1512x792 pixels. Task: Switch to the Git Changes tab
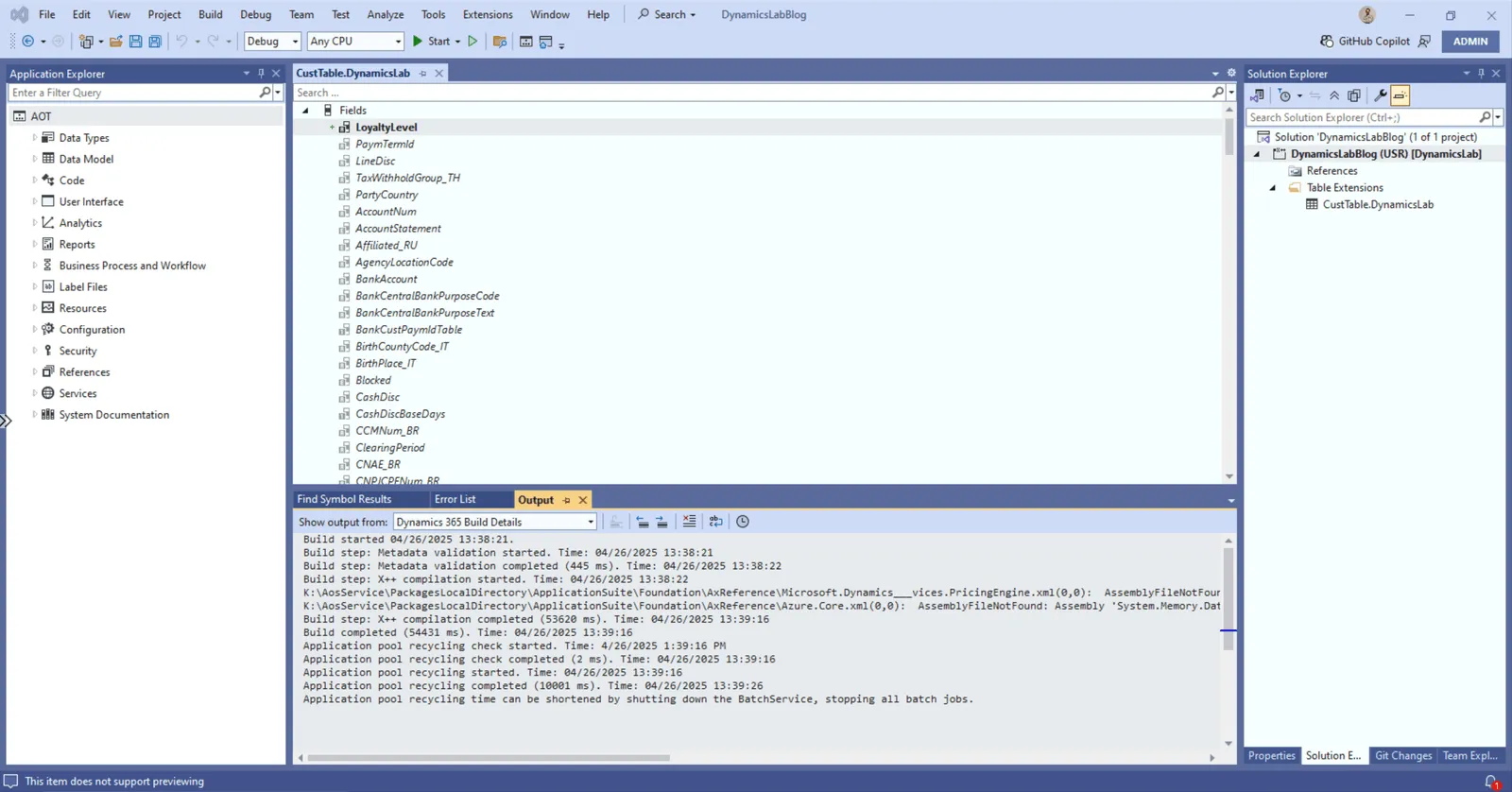click(x=1403, y=756)
